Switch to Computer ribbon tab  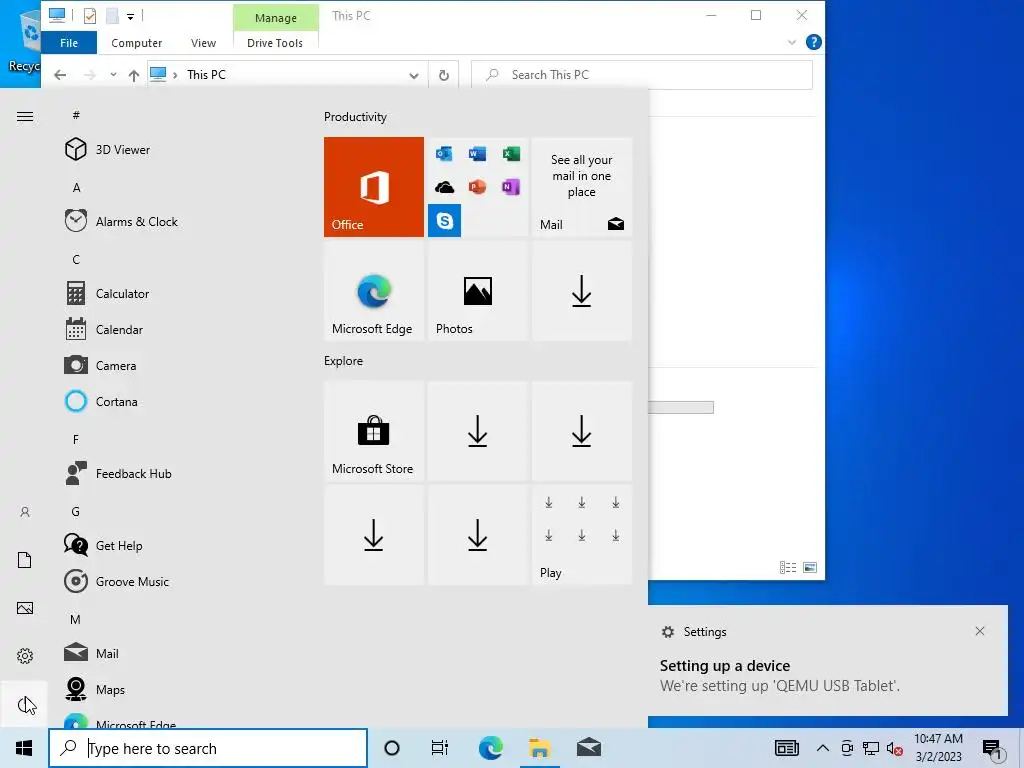(x=136, y=42)
